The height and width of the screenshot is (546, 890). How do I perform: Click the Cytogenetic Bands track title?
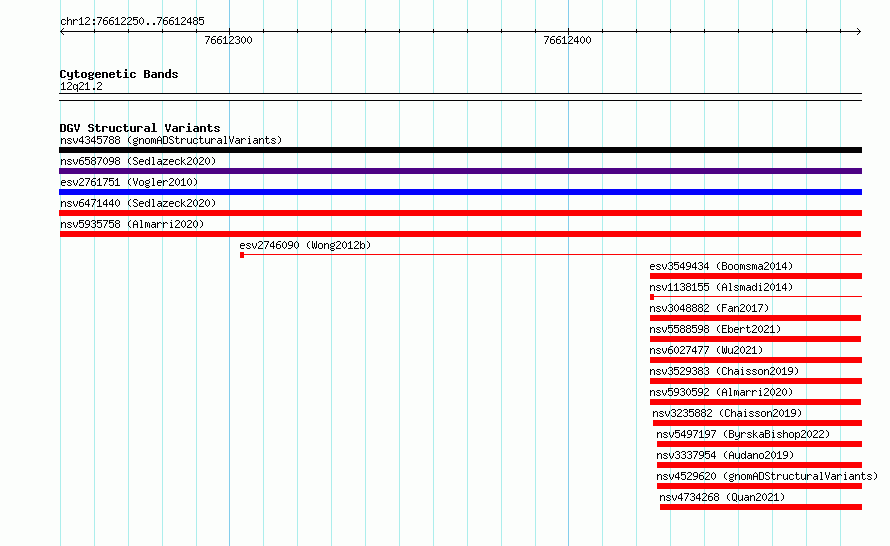[119, 74]
